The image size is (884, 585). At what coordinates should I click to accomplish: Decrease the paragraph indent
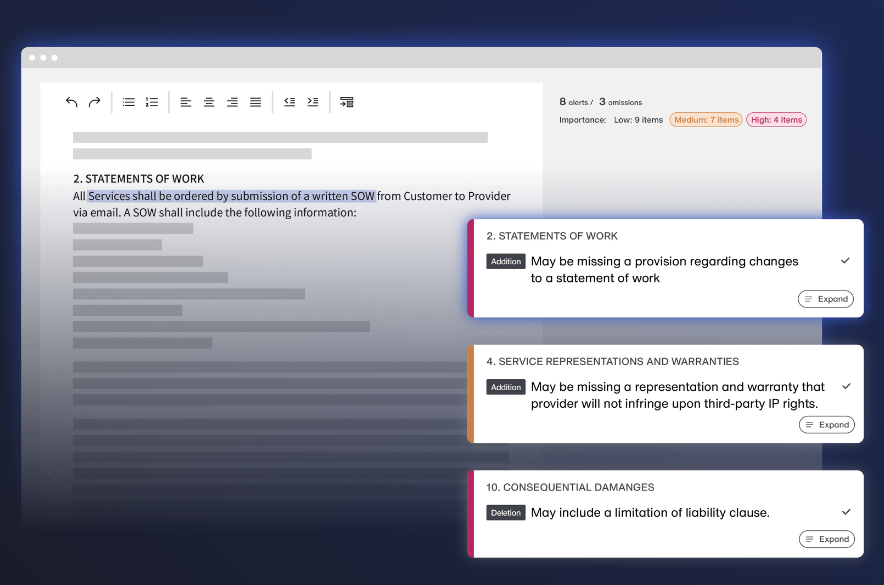tap(289, 102)
